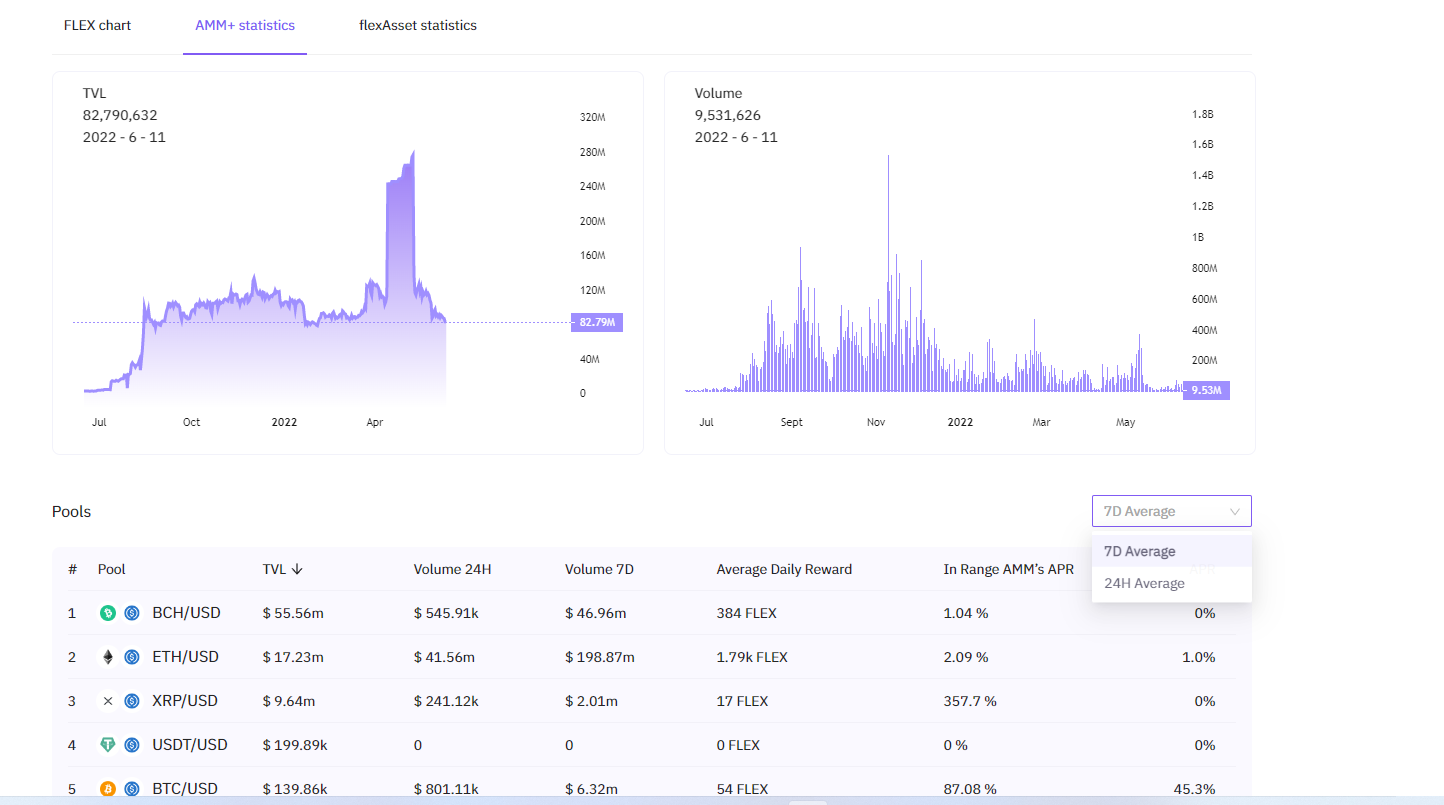Sort by the Volume 24H column header
This screenshot has width=1444, height=805.
[x=452, y=569]
